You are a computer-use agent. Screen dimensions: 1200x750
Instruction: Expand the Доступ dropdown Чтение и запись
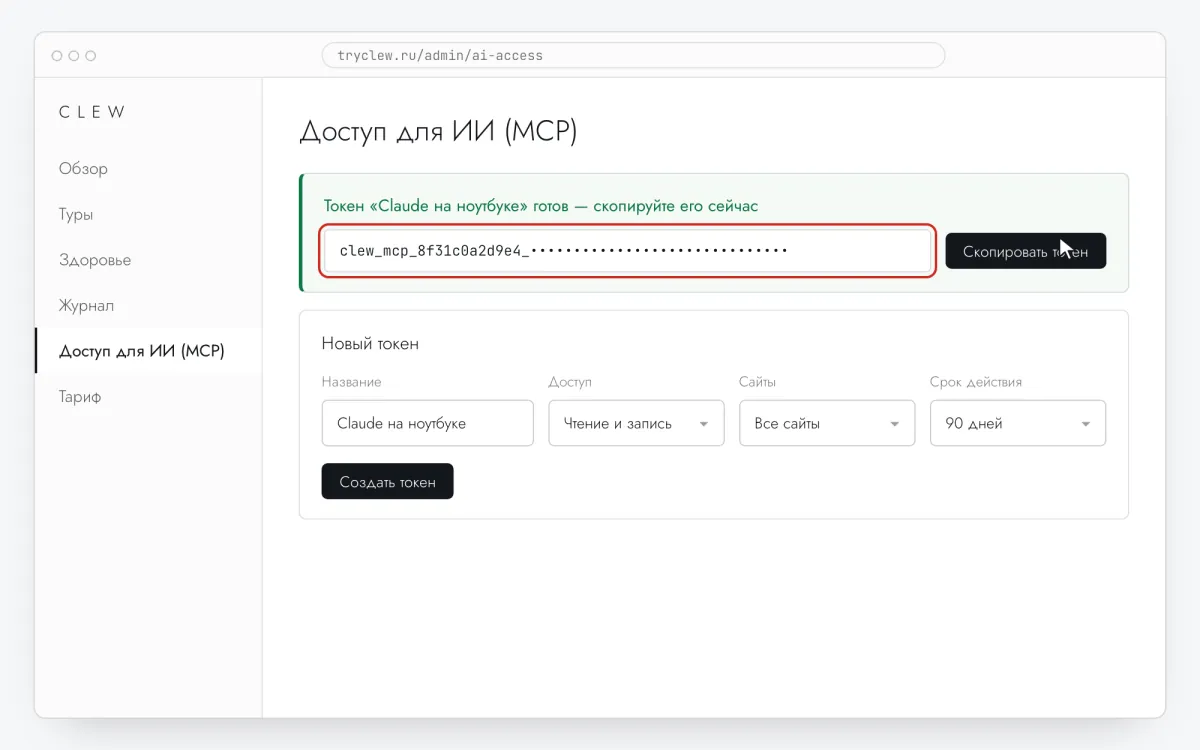pos(636,423)
